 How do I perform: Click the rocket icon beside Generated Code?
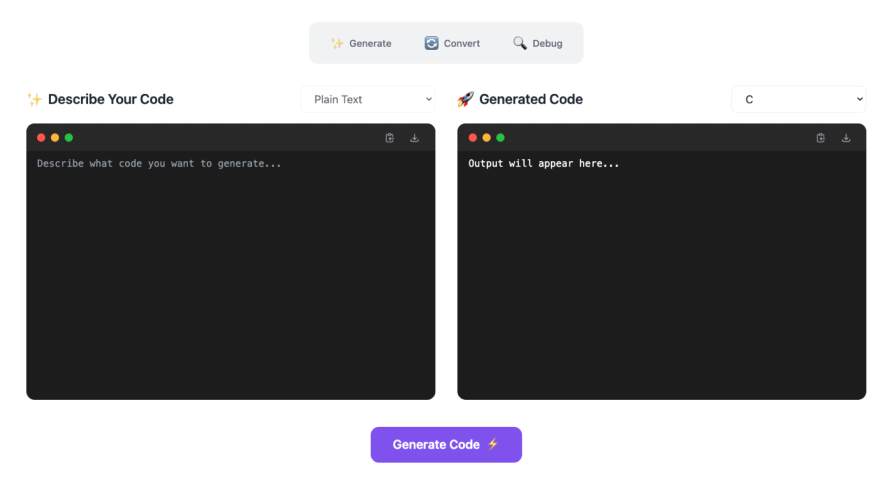click(465, 99)
